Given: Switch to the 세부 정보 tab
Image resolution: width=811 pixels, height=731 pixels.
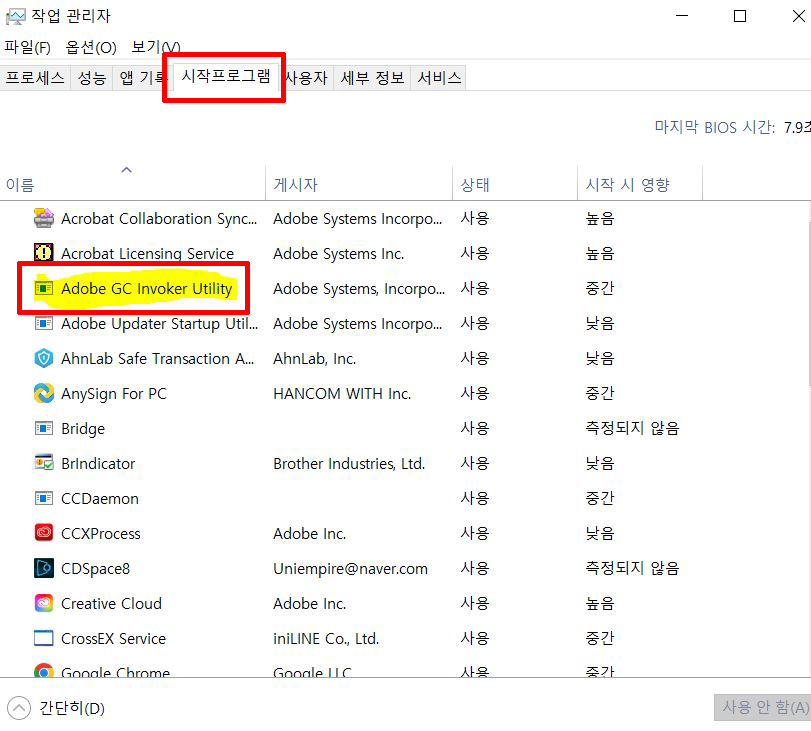Looking at the screenshot, I should (x=372, y=78).
